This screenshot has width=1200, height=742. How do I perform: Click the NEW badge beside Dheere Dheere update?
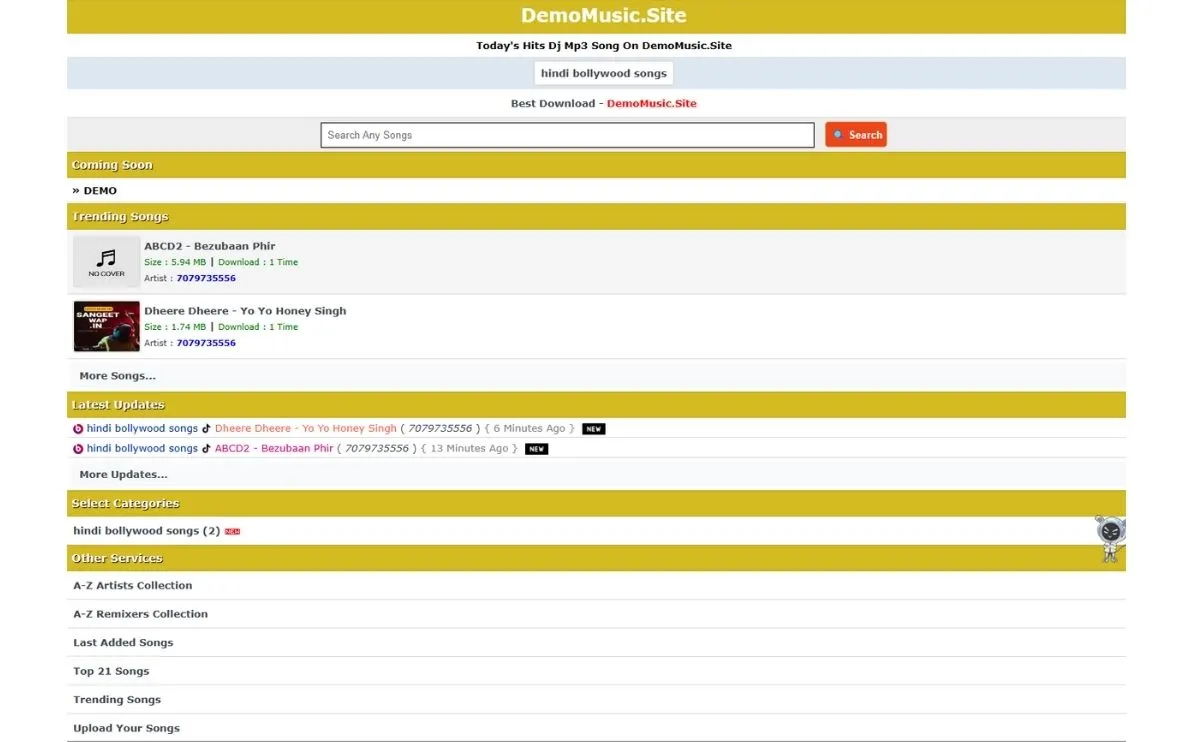pos(594,429)
